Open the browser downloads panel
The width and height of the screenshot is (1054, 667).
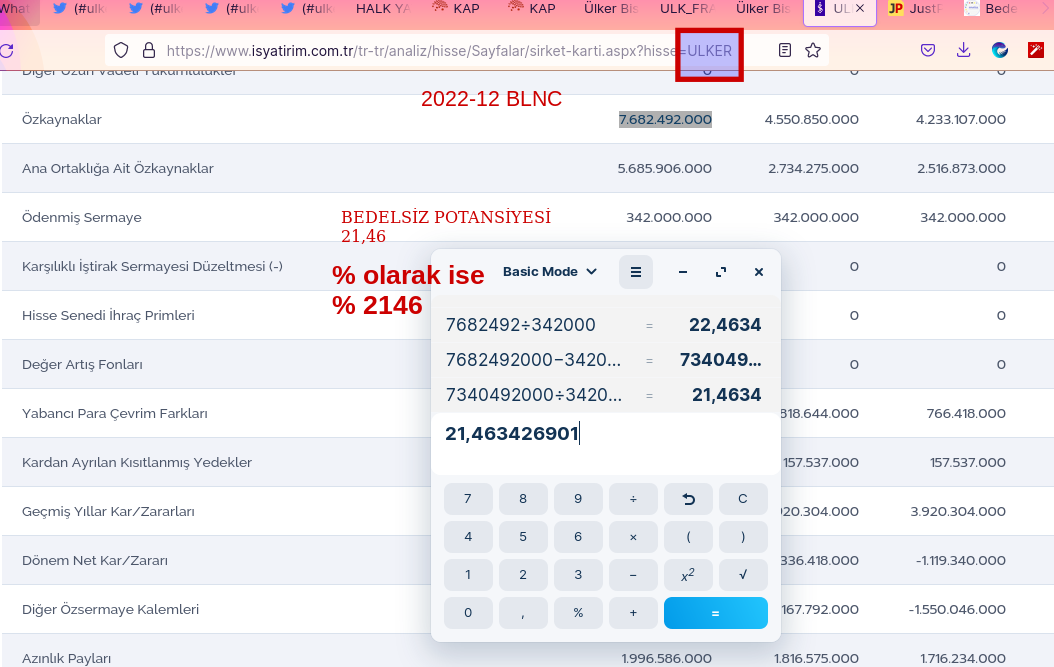click(963, 50)
